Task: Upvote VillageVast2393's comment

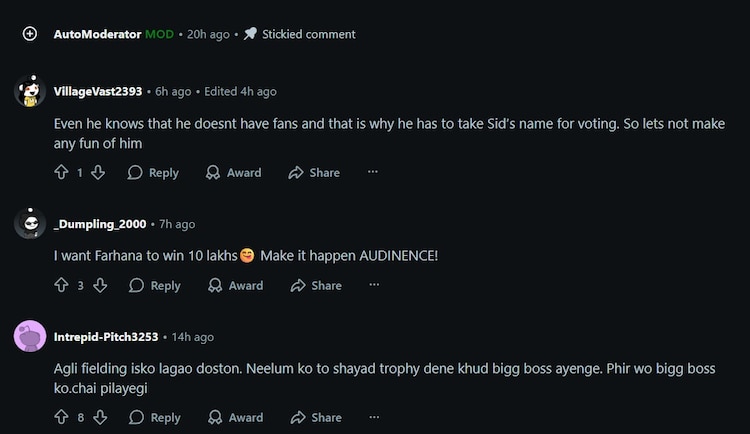Action: pyautogui.click(x=61, y=173)
